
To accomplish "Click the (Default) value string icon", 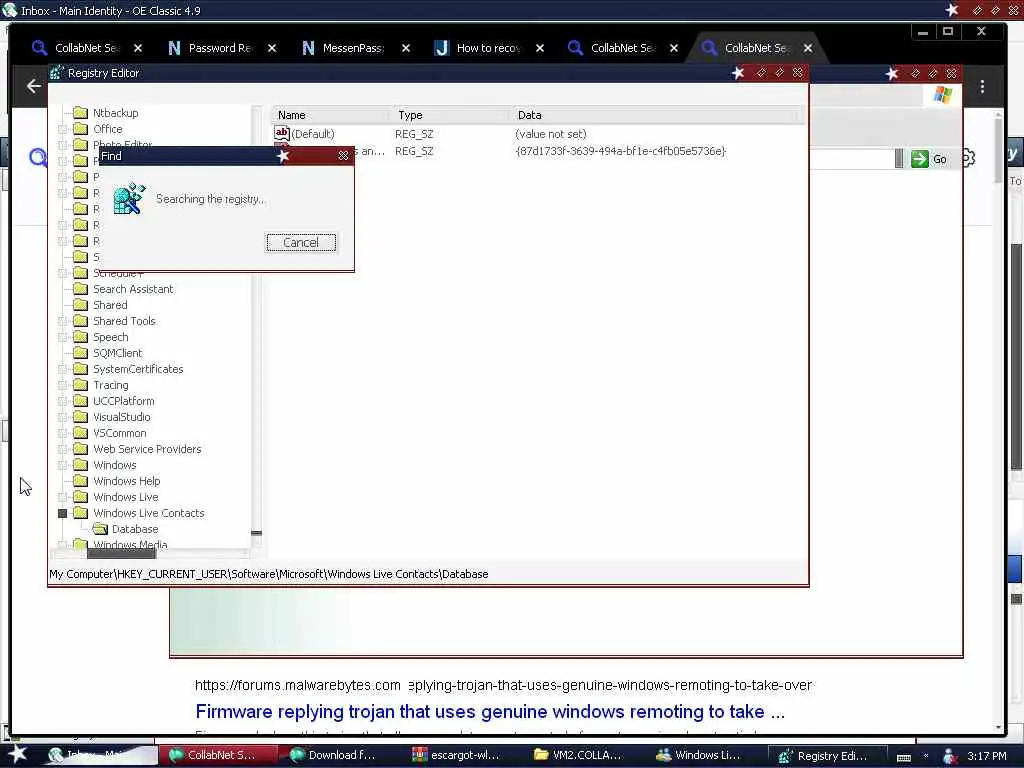I will pyautogui.click(x=281, y=133).
